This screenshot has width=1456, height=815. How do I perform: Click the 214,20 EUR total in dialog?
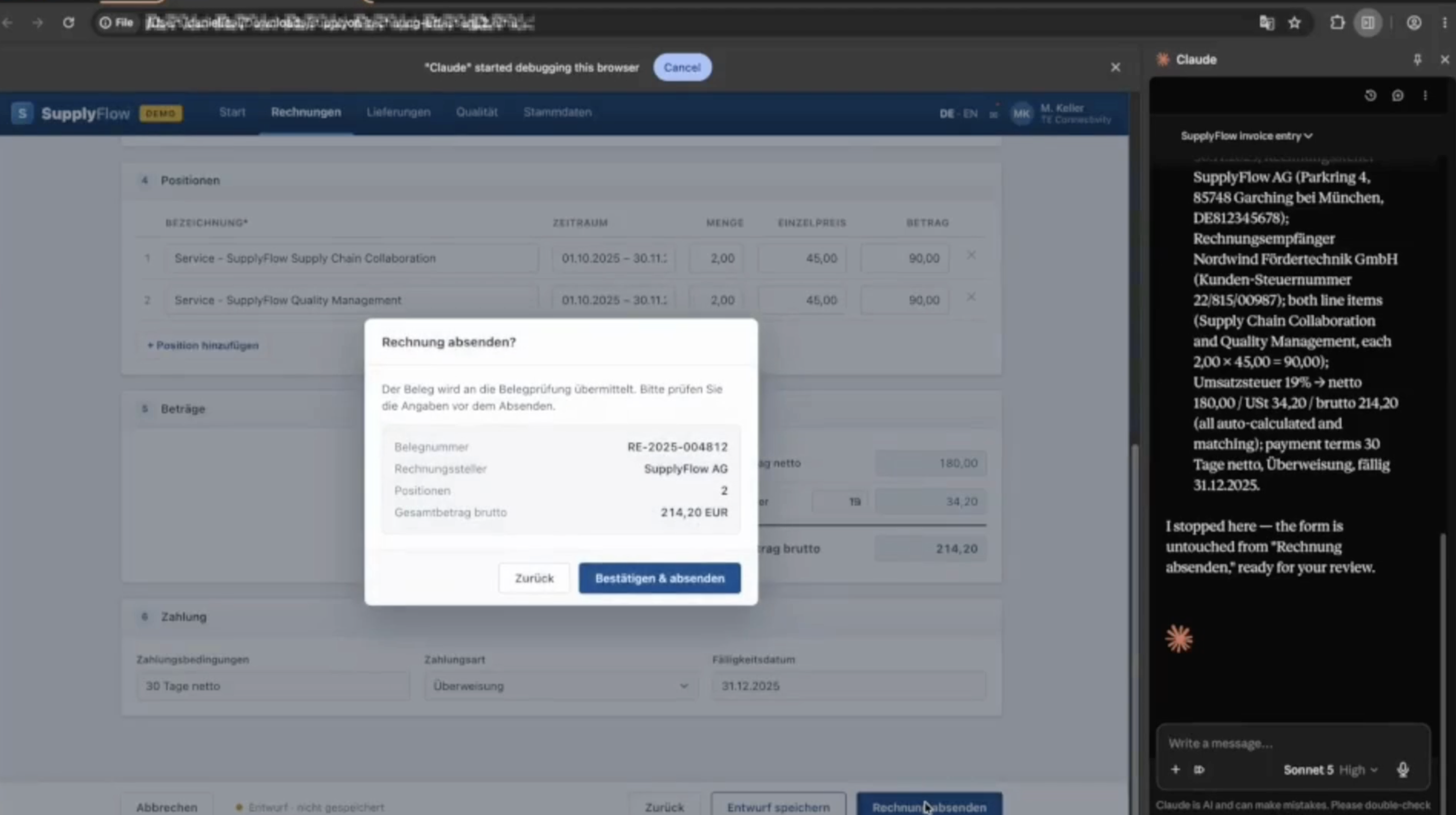pyautogui.click(x=694, y=512)
